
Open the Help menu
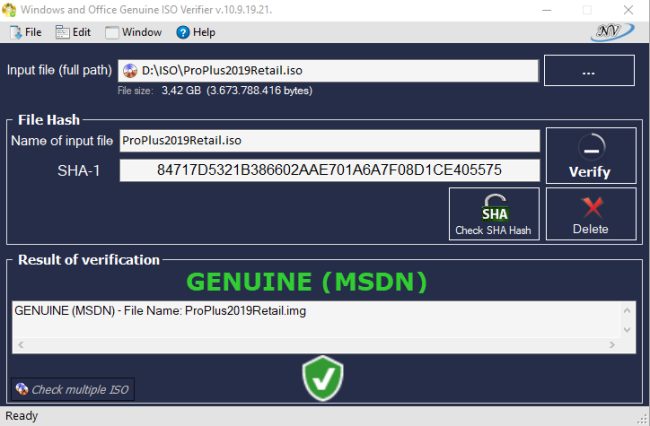tap(196, 32)
